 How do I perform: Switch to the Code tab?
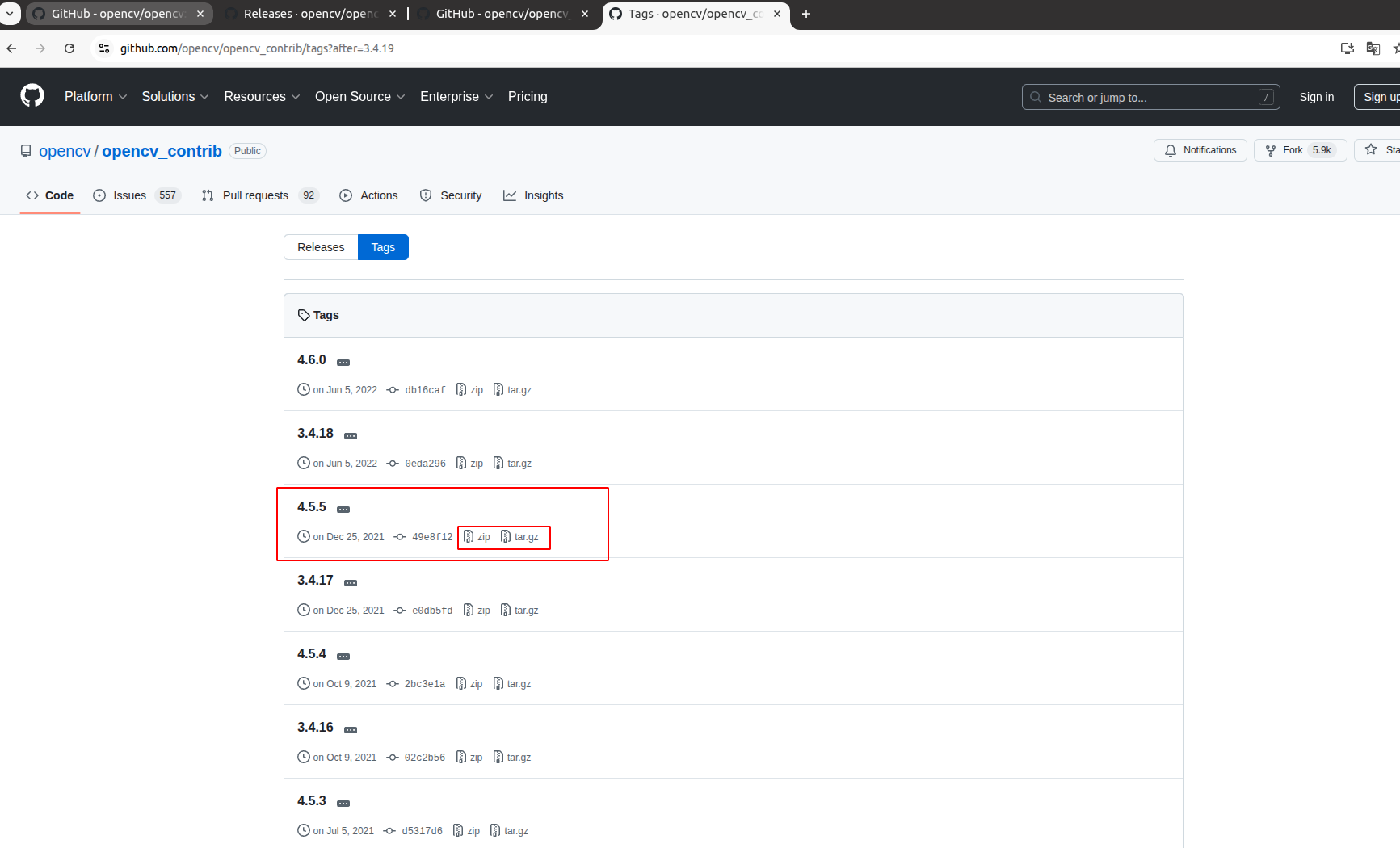[x=49, y=195]
